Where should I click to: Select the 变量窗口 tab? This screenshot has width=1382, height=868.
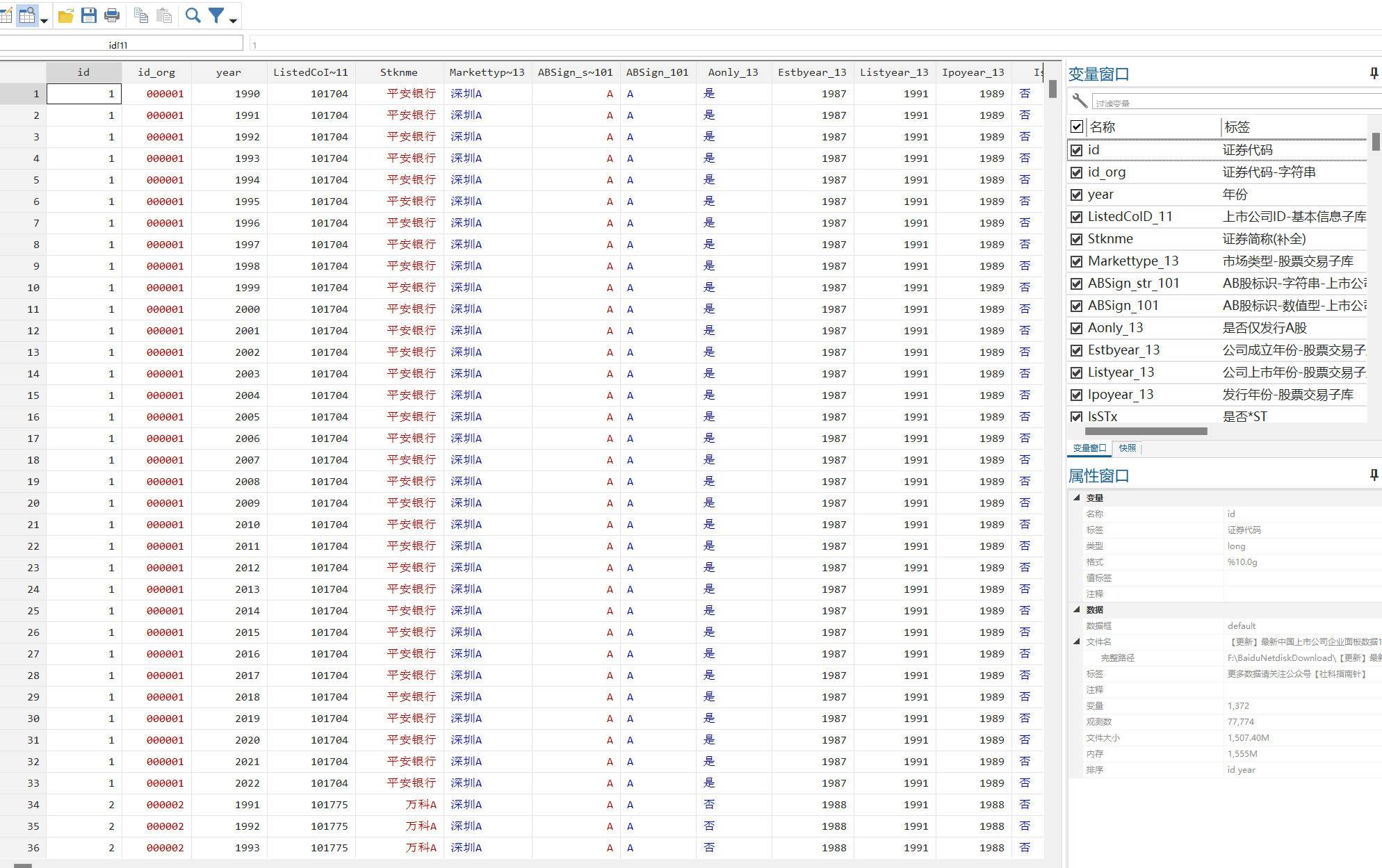(1089, 448)
